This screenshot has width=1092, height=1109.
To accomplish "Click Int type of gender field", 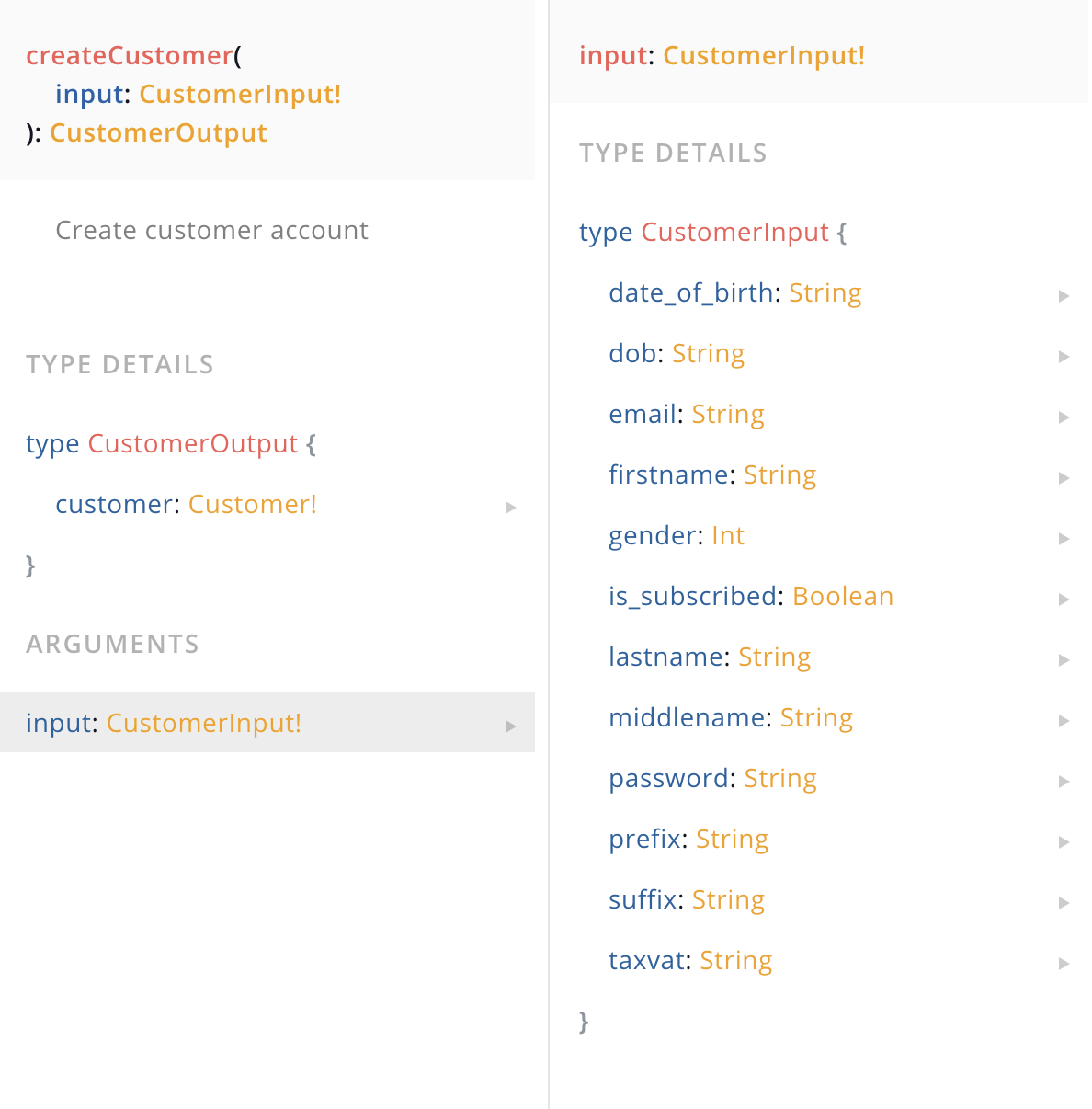I will click(728, 535).
